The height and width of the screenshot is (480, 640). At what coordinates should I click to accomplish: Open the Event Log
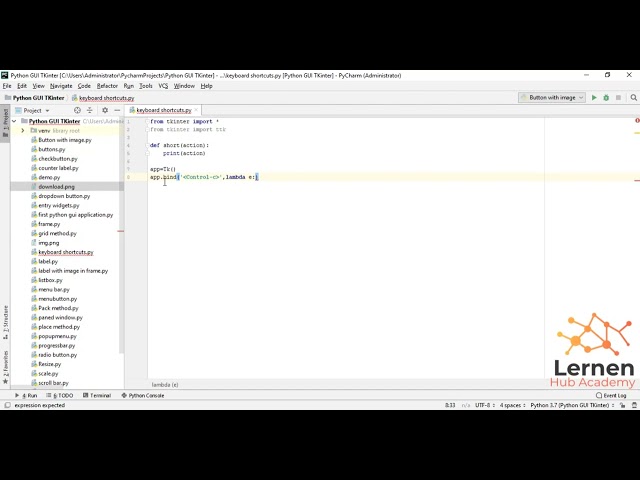coord(611,396)
